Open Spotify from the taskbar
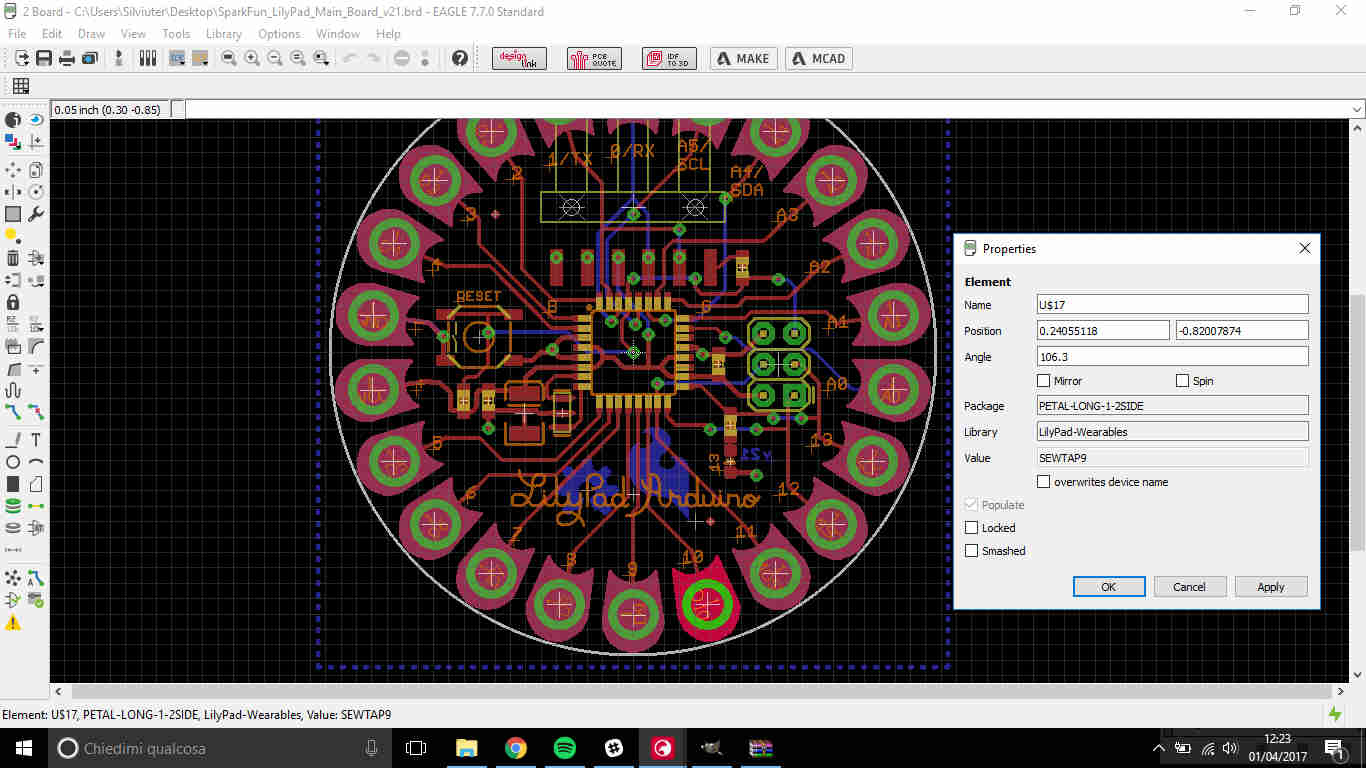The height and width of the screenshot is (768, 1366). (x=565, y=748)
